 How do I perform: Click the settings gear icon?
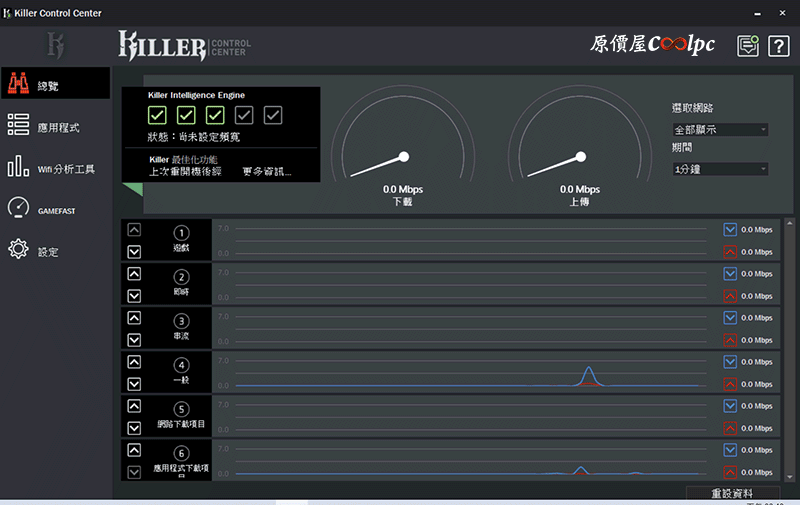[18, 249]
